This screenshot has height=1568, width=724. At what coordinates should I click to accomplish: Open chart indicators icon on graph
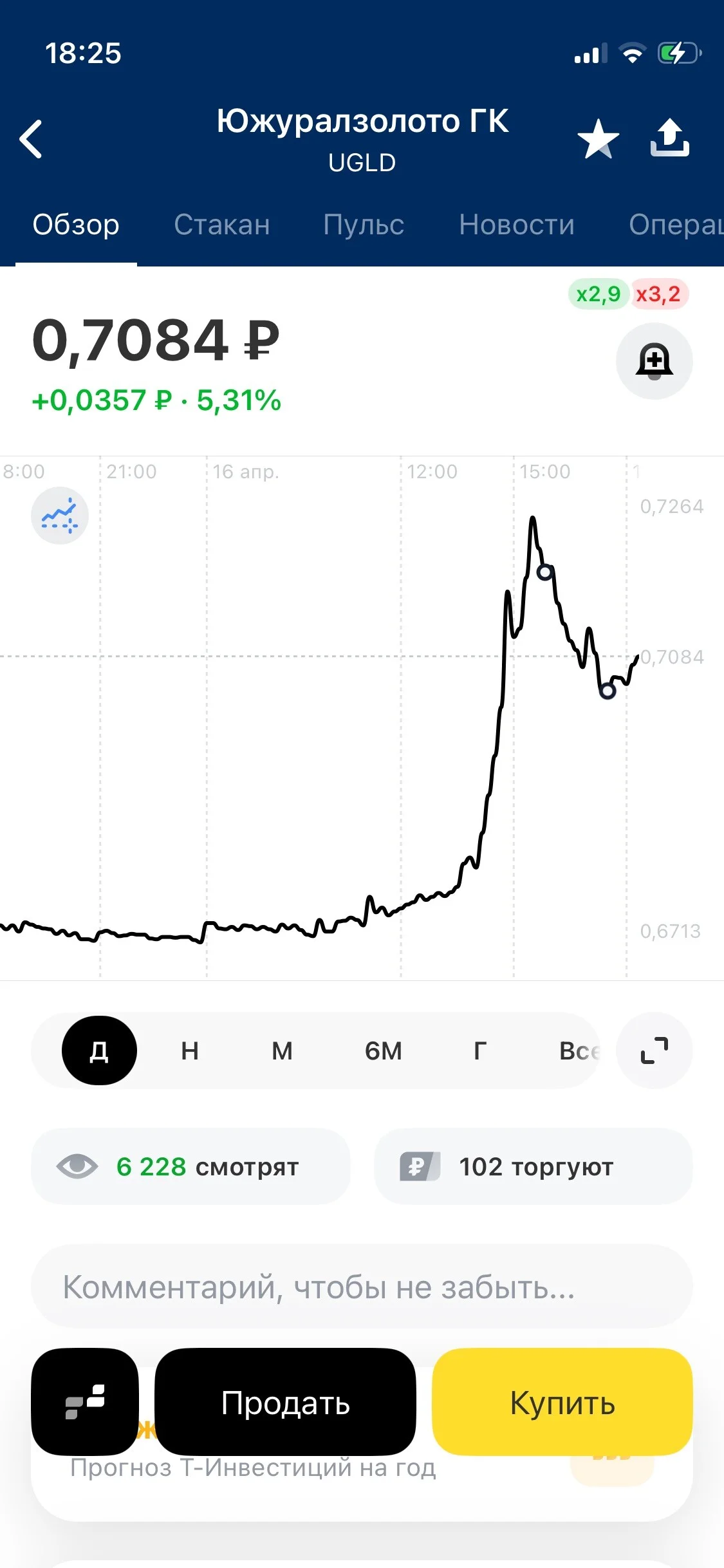point(60,516)
